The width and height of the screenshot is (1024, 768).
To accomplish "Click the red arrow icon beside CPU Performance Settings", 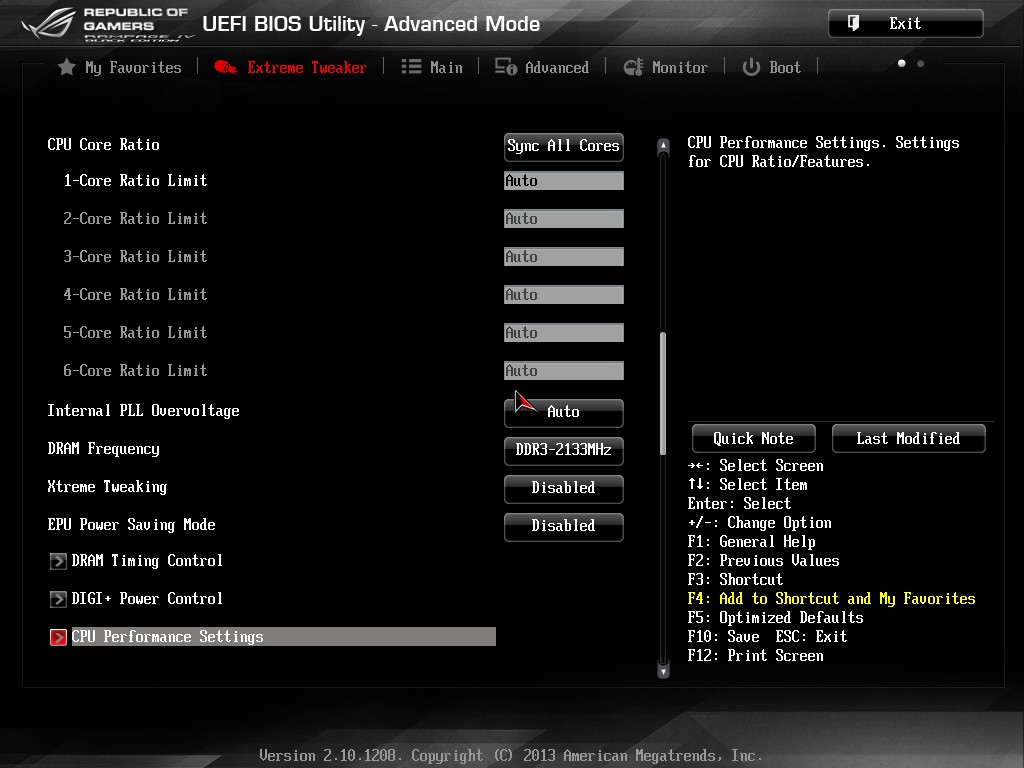I will coord(58,637).
